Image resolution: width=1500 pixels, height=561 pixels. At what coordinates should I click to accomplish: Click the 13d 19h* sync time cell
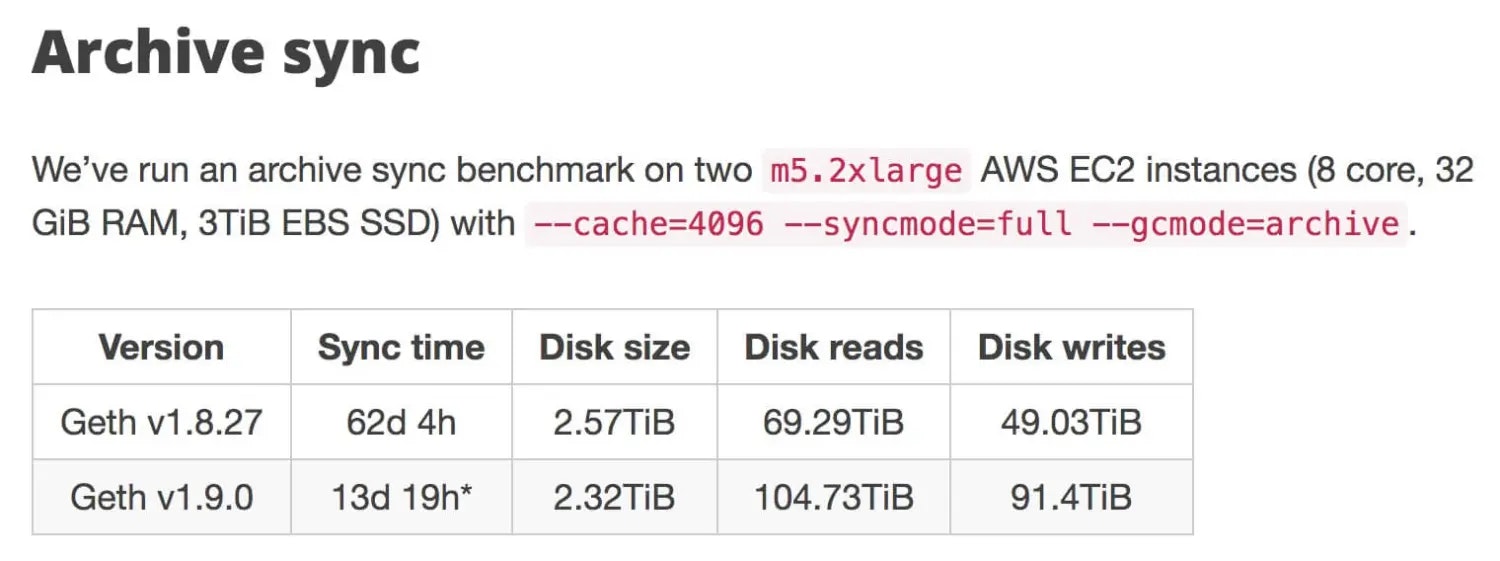(401, 497)
